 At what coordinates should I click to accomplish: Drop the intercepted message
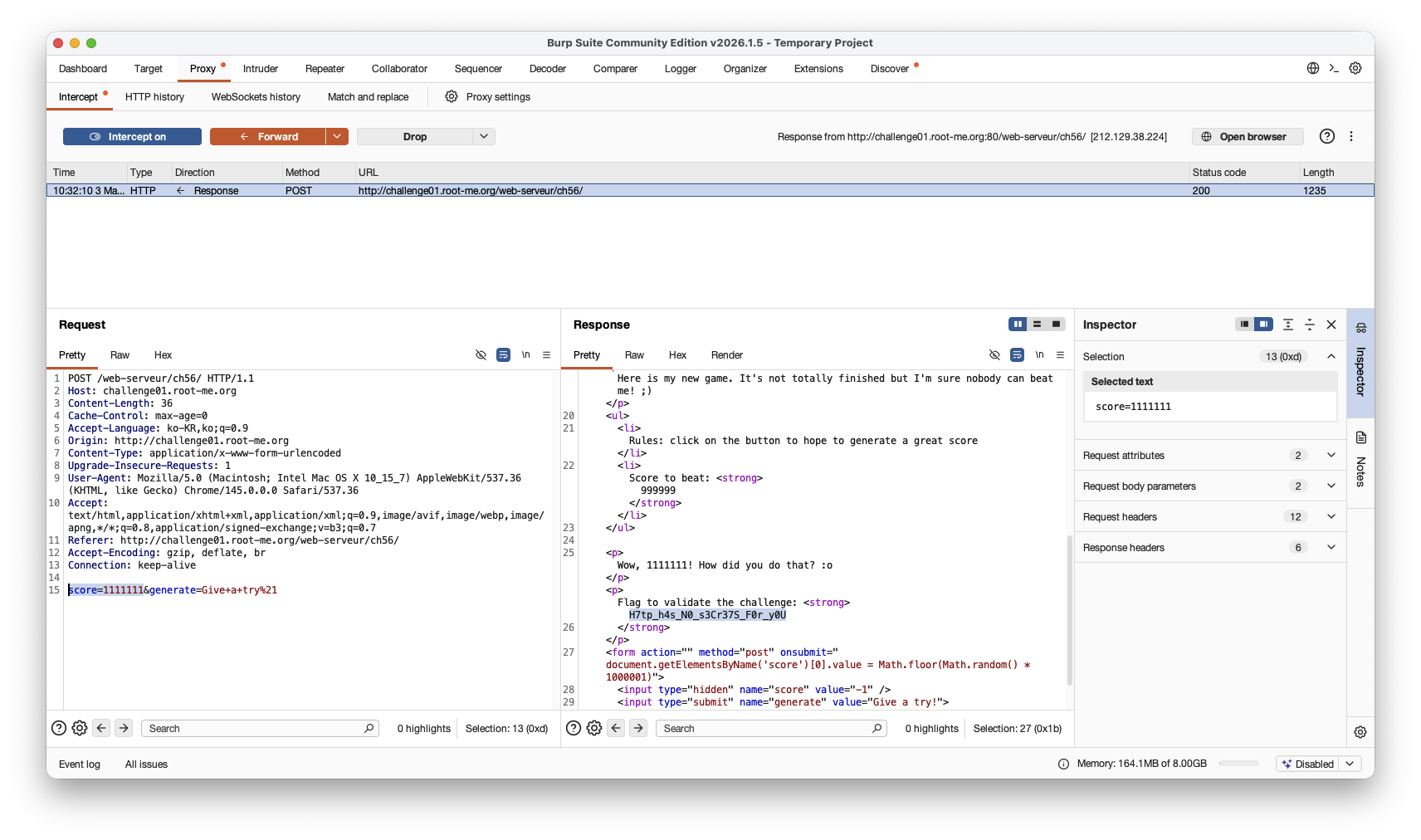pyautogui.click(x=415, y=136)
